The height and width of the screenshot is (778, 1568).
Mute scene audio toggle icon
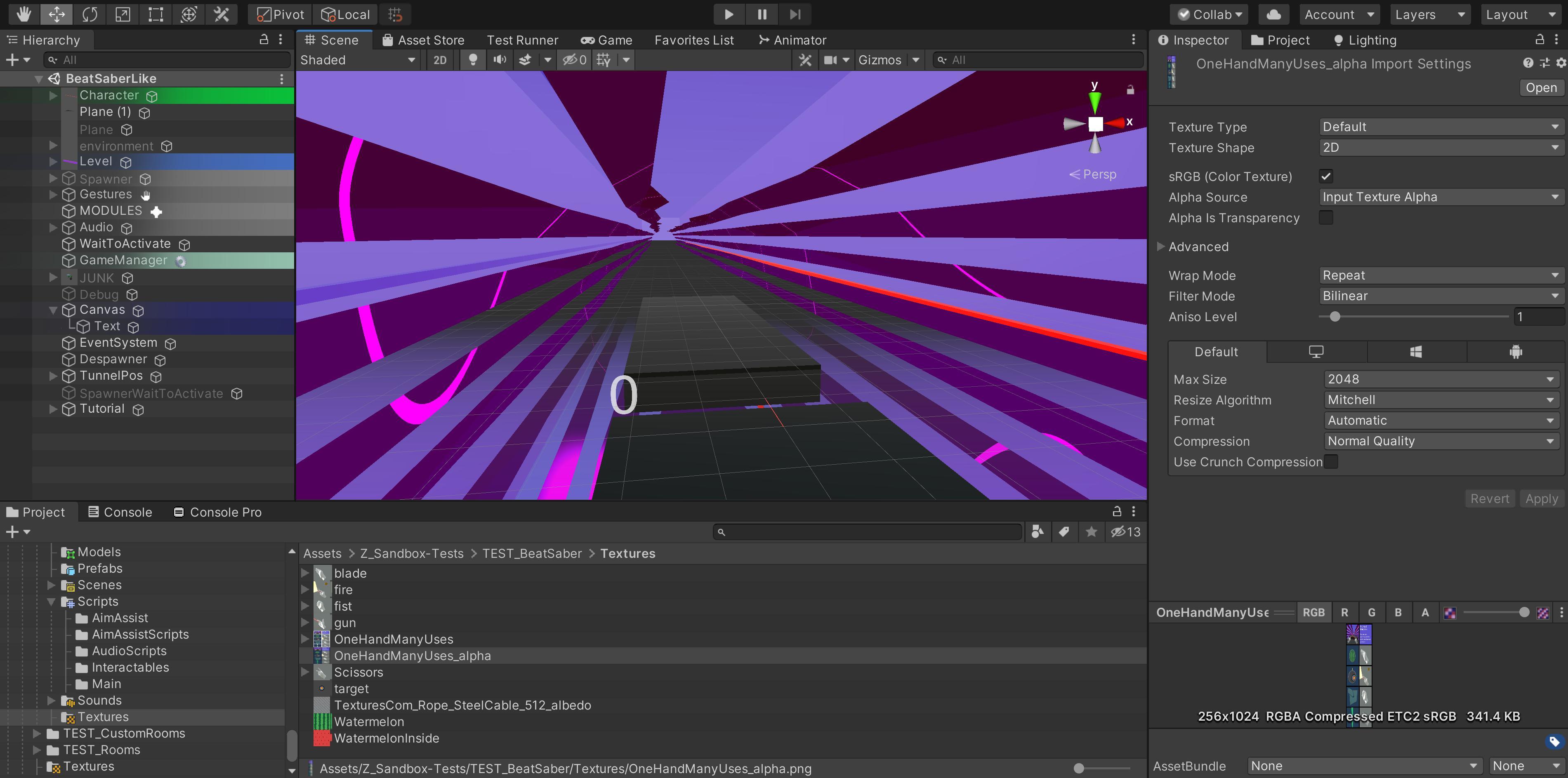499,60
